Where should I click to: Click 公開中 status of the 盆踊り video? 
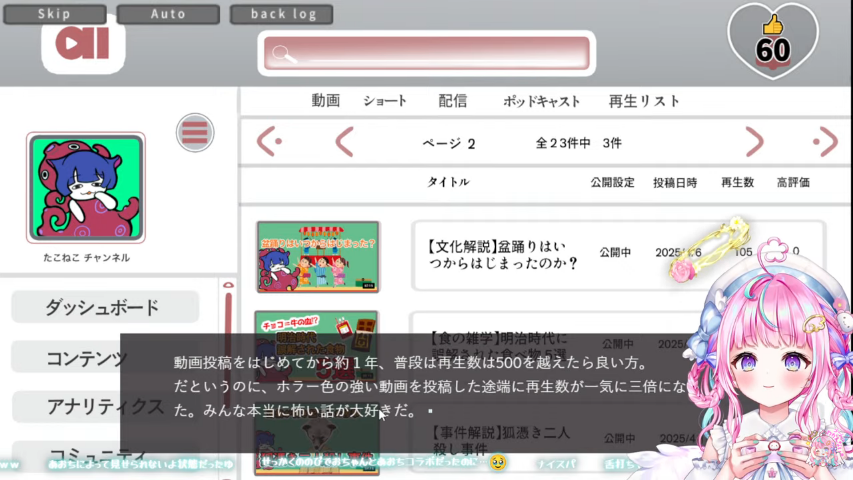615,252
